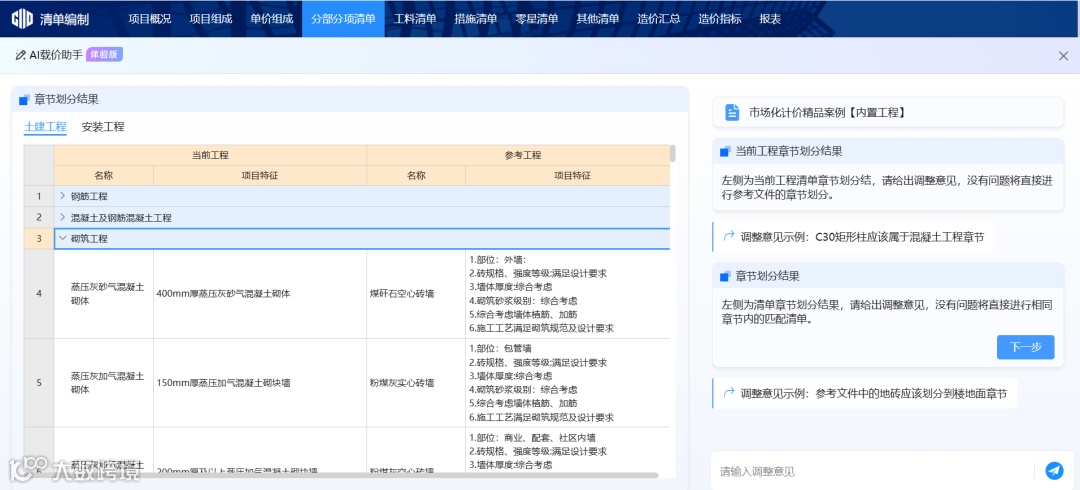
Task: Select row number 2 header
Action: click(x=39, y=217)
